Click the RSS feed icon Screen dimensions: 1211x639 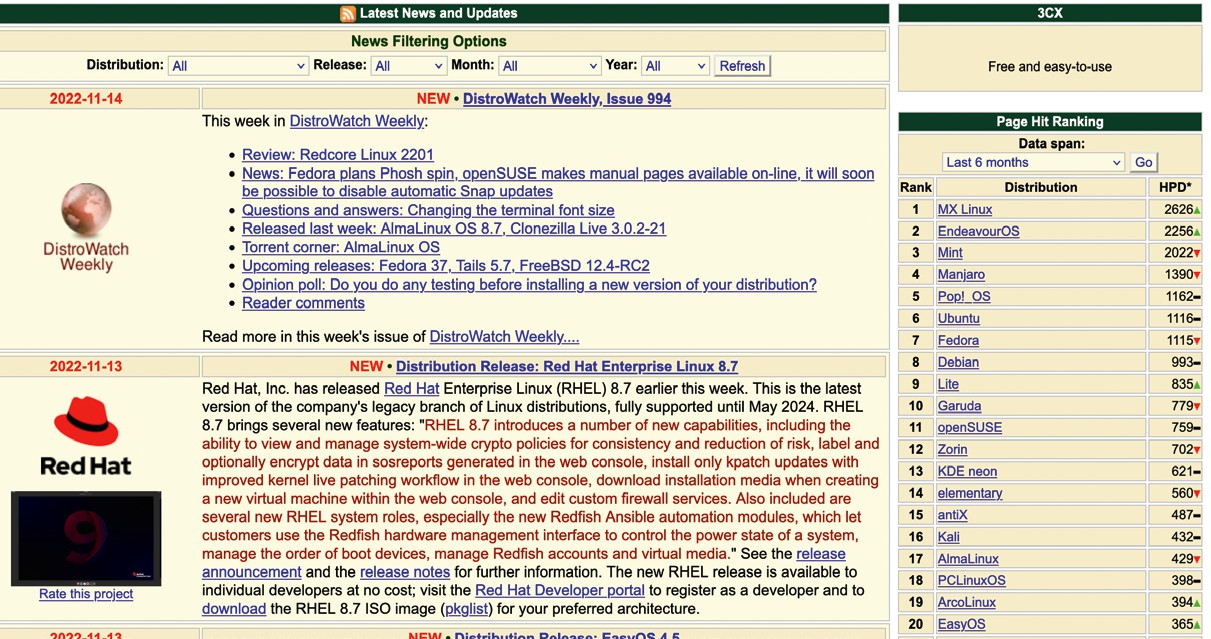click(347, 14)
